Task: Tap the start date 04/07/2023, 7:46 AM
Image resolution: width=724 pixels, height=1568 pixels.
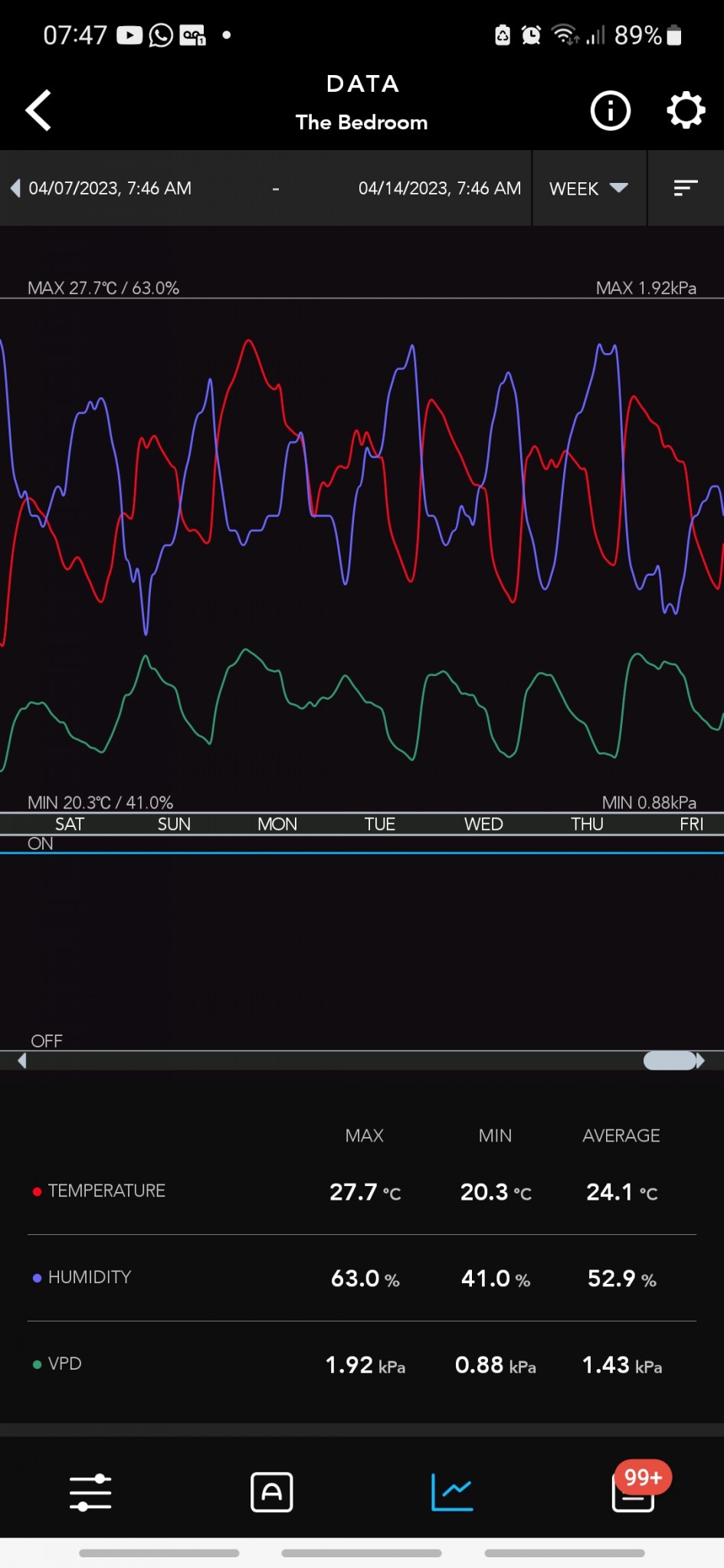Action: coord(110,188)
